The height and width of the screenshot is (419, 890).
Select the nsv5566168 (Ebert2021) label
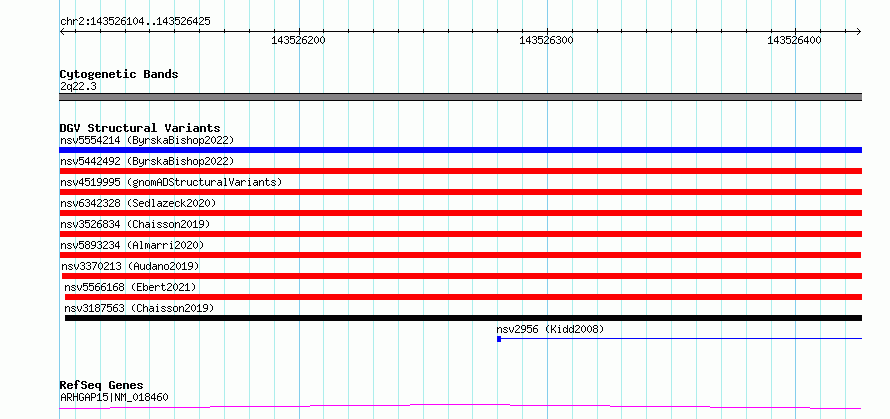click(130, 287)
